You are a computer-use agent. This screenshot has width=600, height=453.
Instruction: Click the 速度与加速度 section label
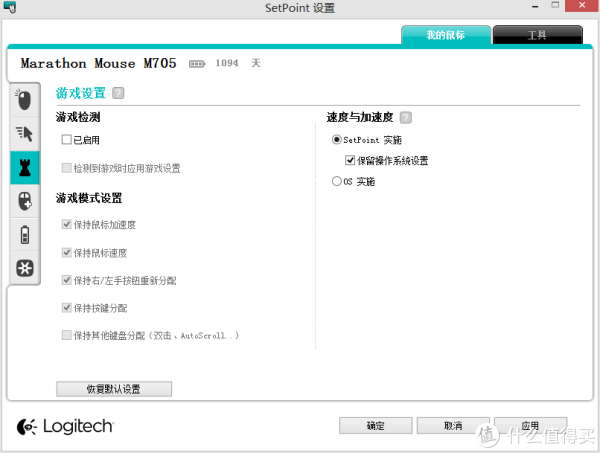pyautogui.click(x=360, y=117)
